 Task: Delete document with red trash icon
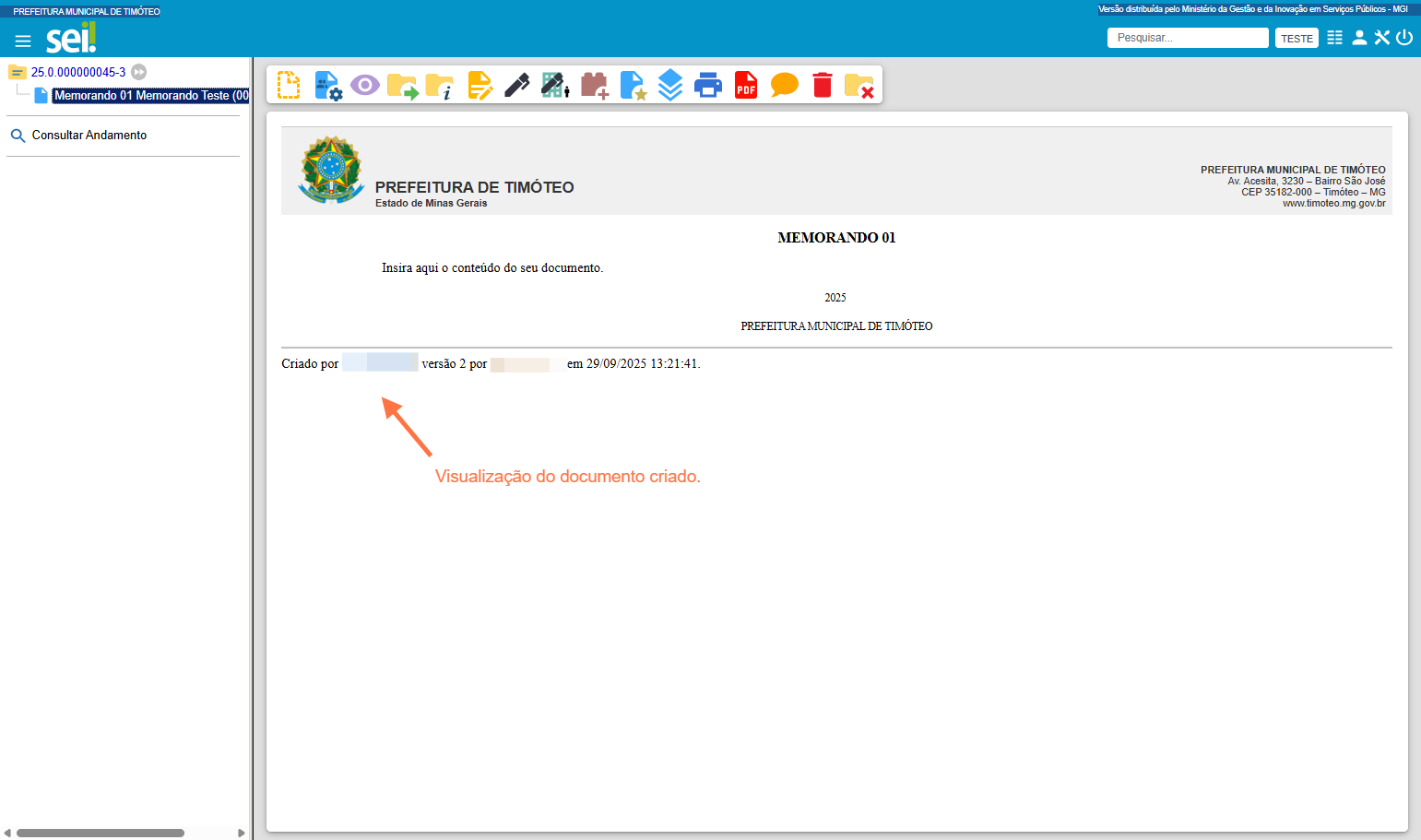(823, 85)
